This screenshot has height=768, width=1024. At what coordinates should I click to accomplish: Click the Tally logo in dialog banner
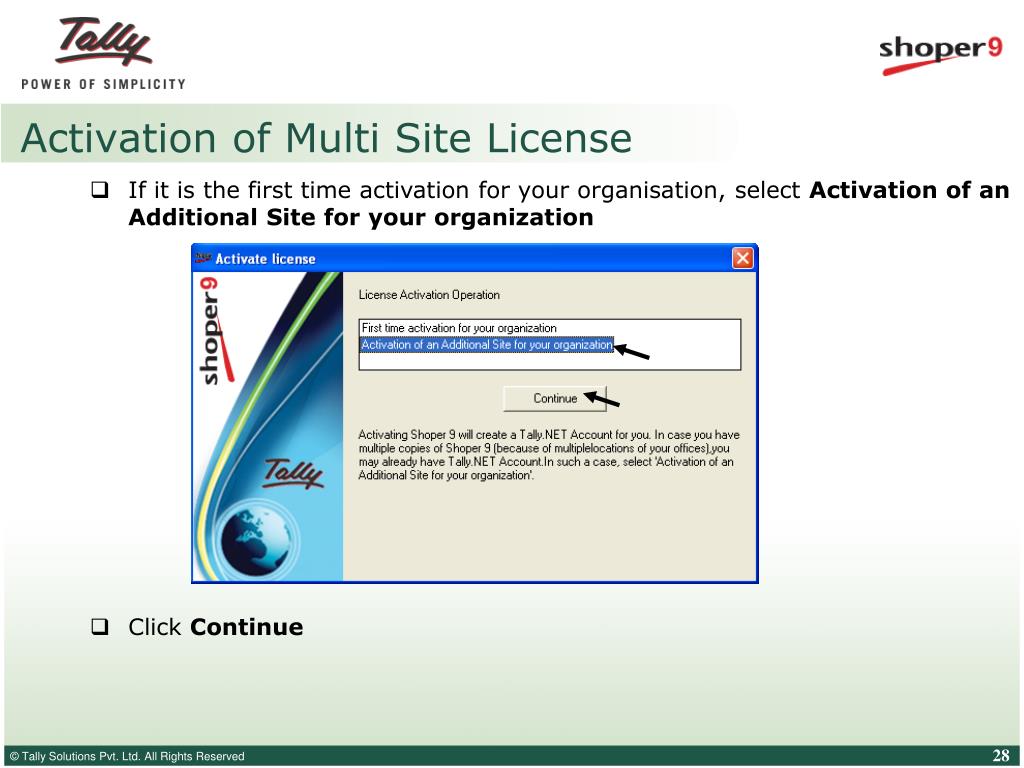[293, 473]
